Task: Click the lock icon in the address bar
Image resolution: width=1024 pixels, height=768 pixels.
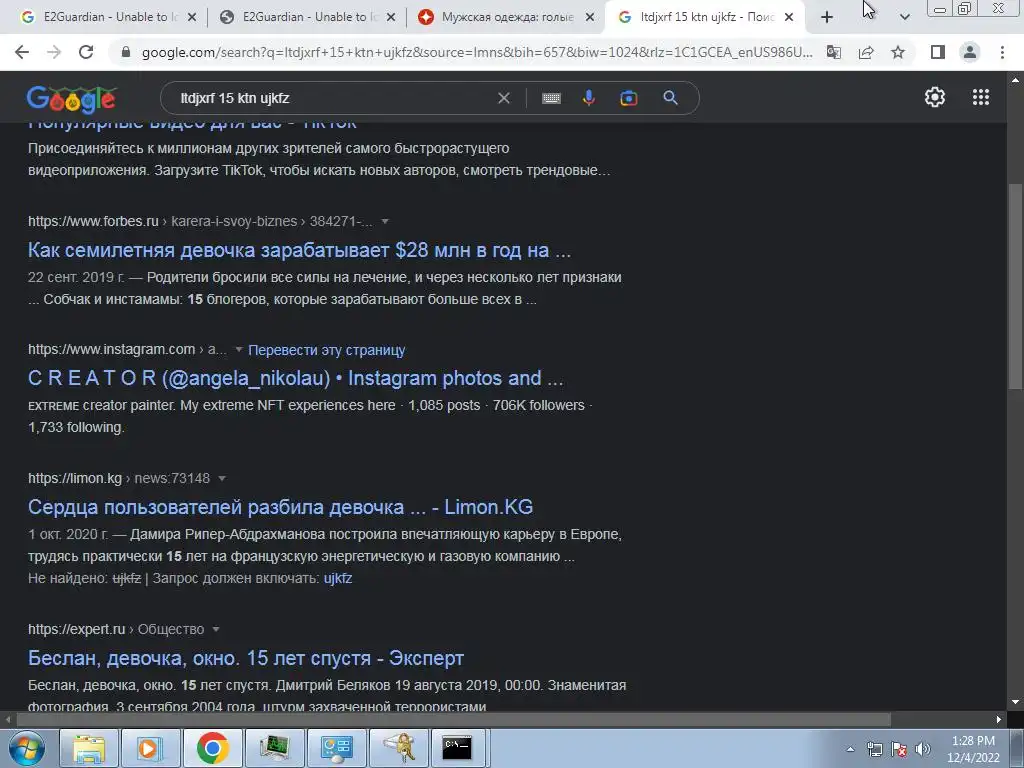Action: tap(126, 52)
